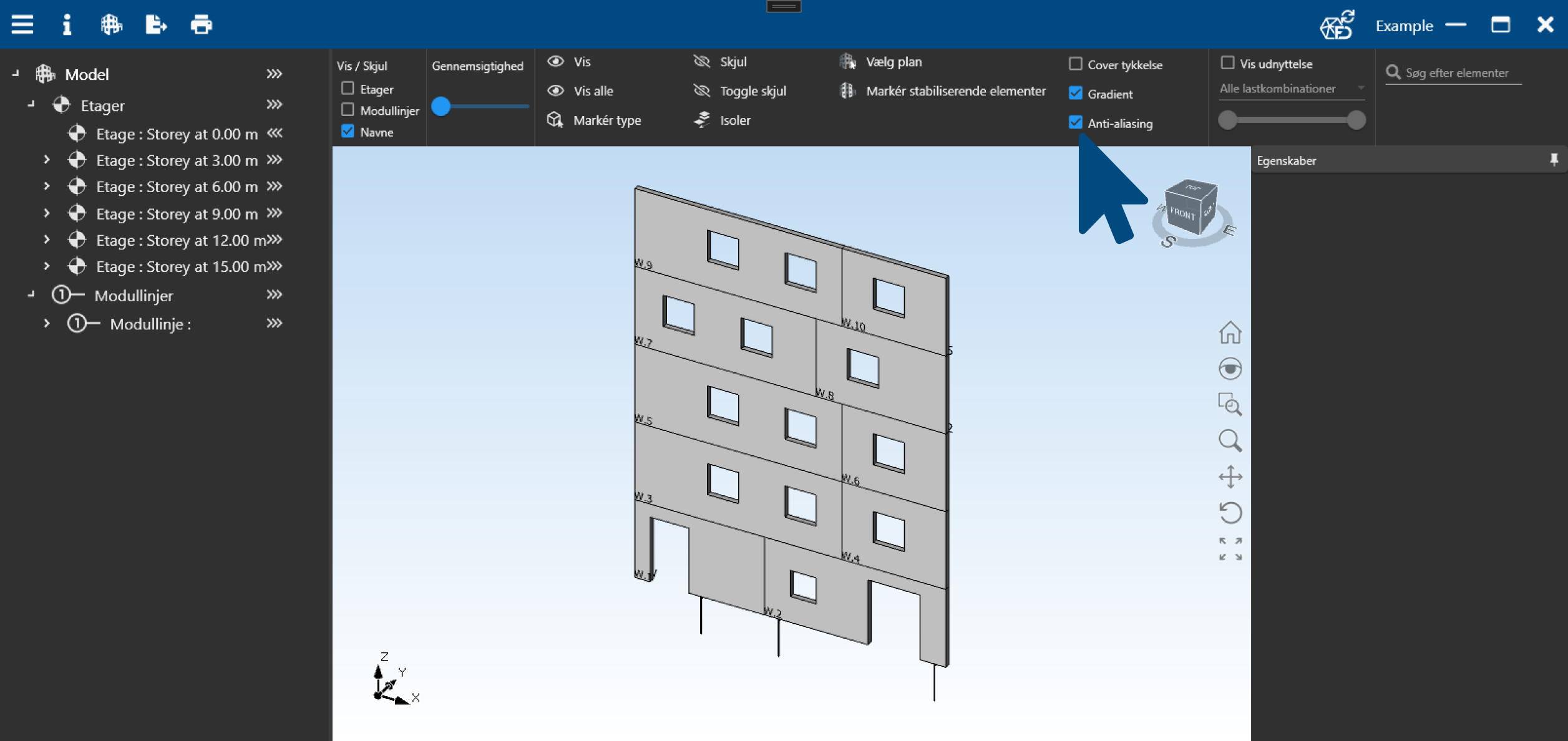The width and height of the screenshot is (1568, 741).
Task: Click the rotate view icon
Action: click(x=1230, y=513)
